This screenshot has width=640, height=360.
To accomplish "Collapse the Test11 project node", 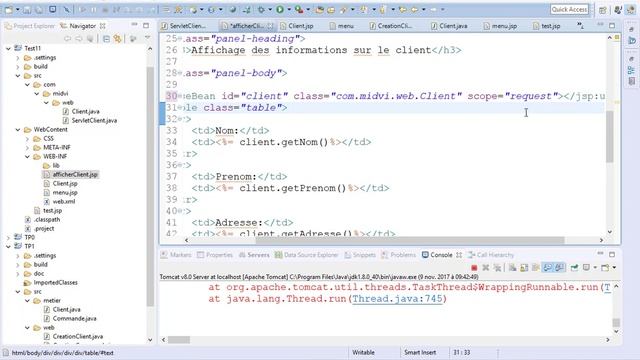I will (x=8, y=48).
